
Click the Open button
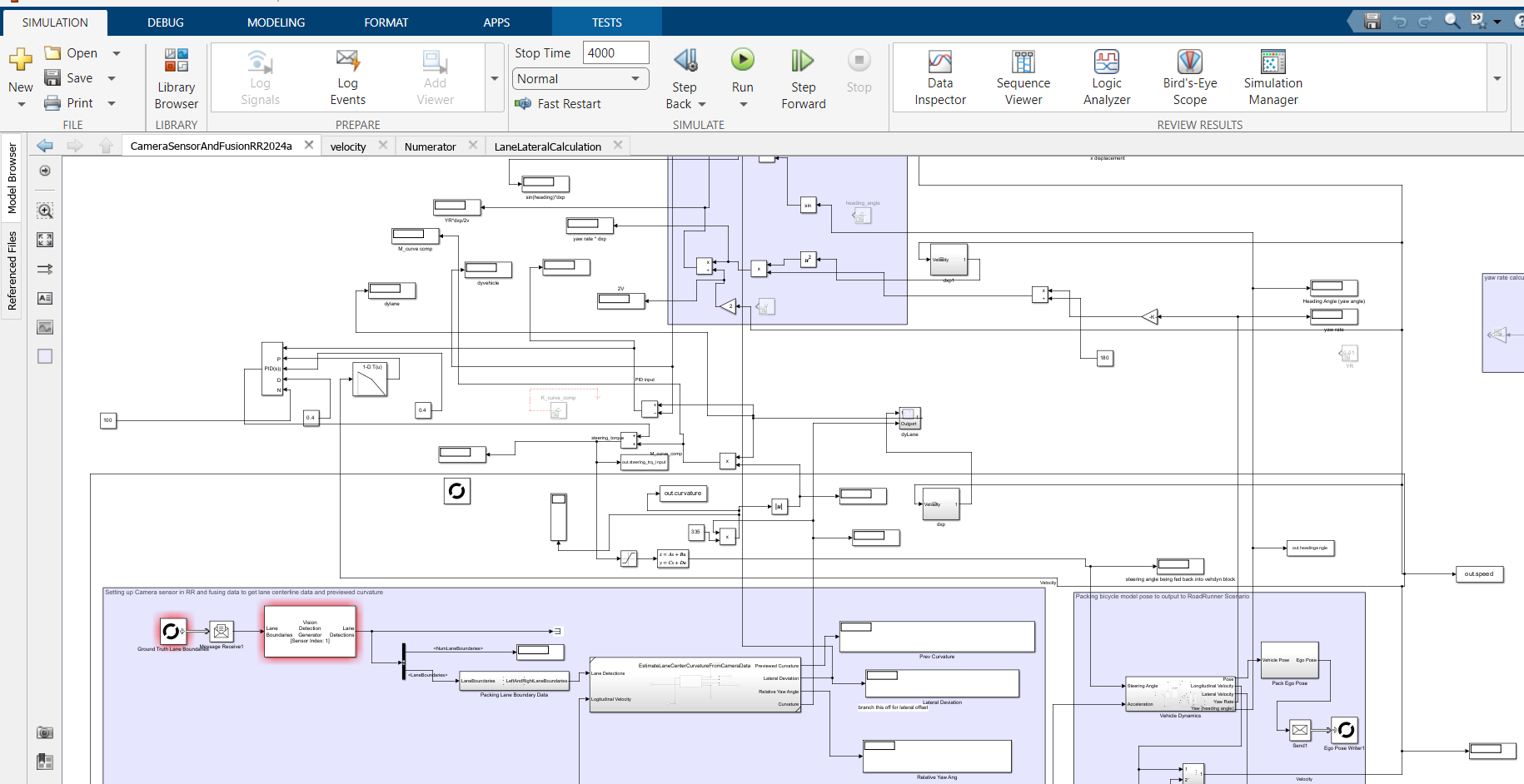[72, 53]
